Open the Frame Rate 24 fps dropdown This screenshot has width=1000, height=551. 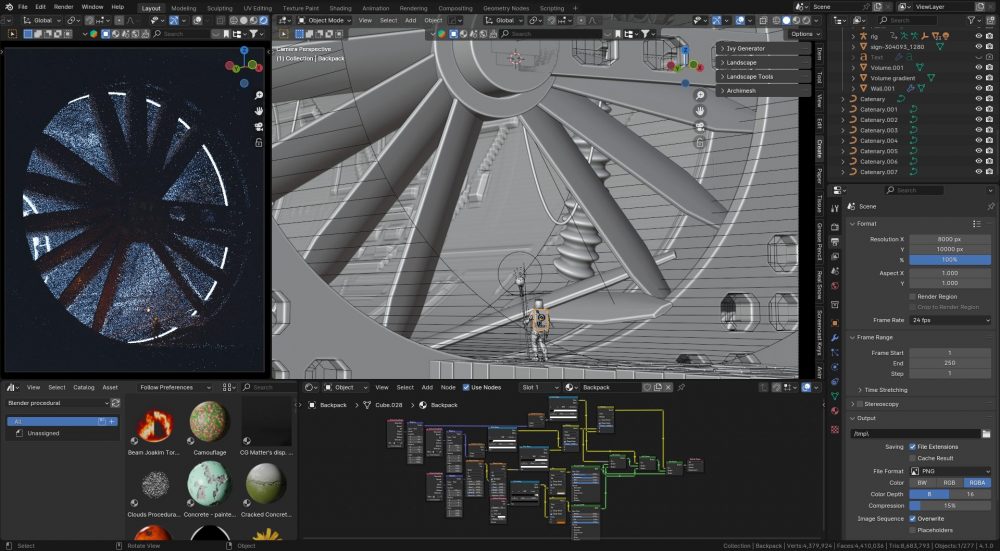[950, 320]
